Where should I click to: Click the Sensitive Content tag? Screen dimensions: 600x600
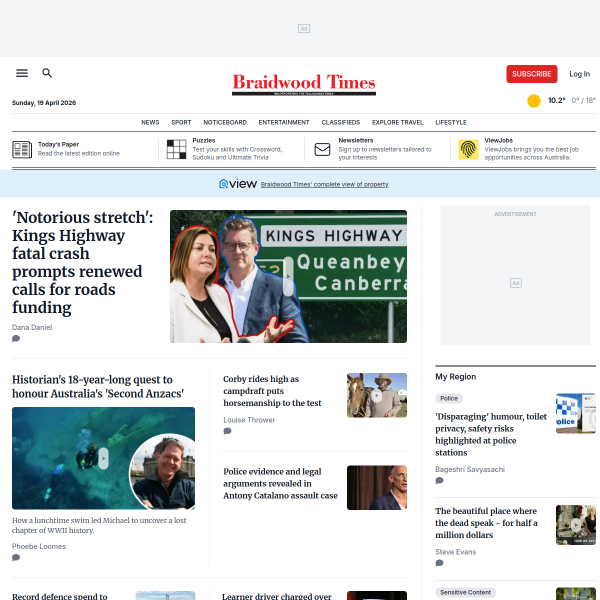coord(465,593)
